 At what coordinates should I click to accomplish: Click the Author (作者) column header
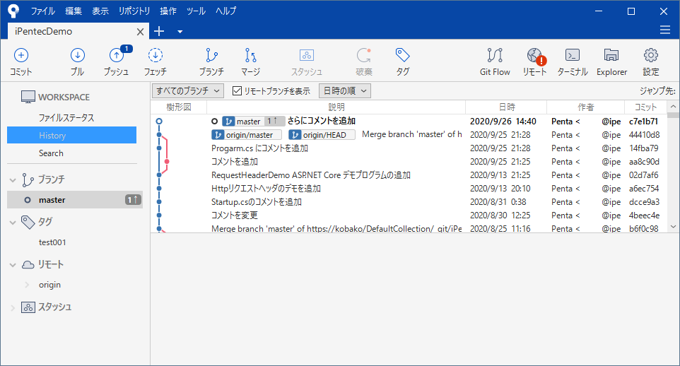click(585, 107)
